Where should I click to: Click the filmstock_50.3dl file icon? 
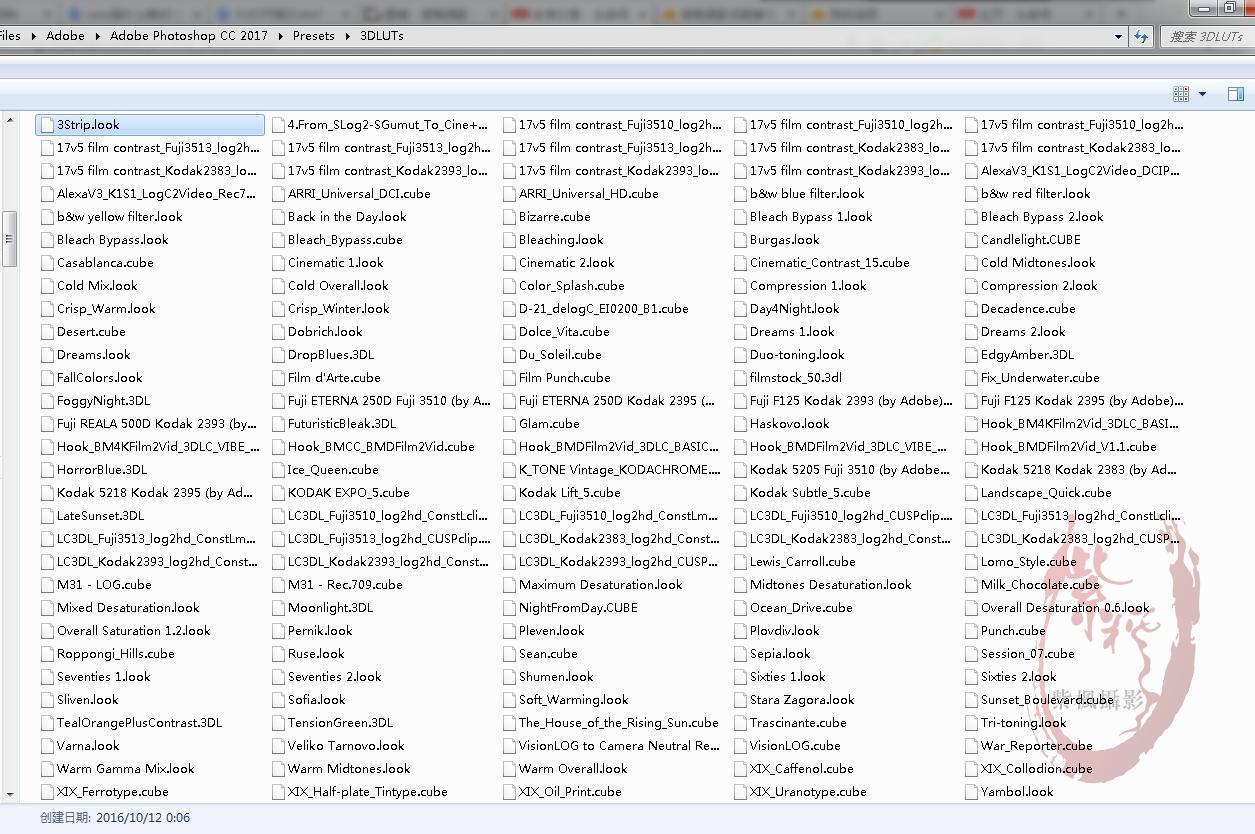click(x=741, y=378)
